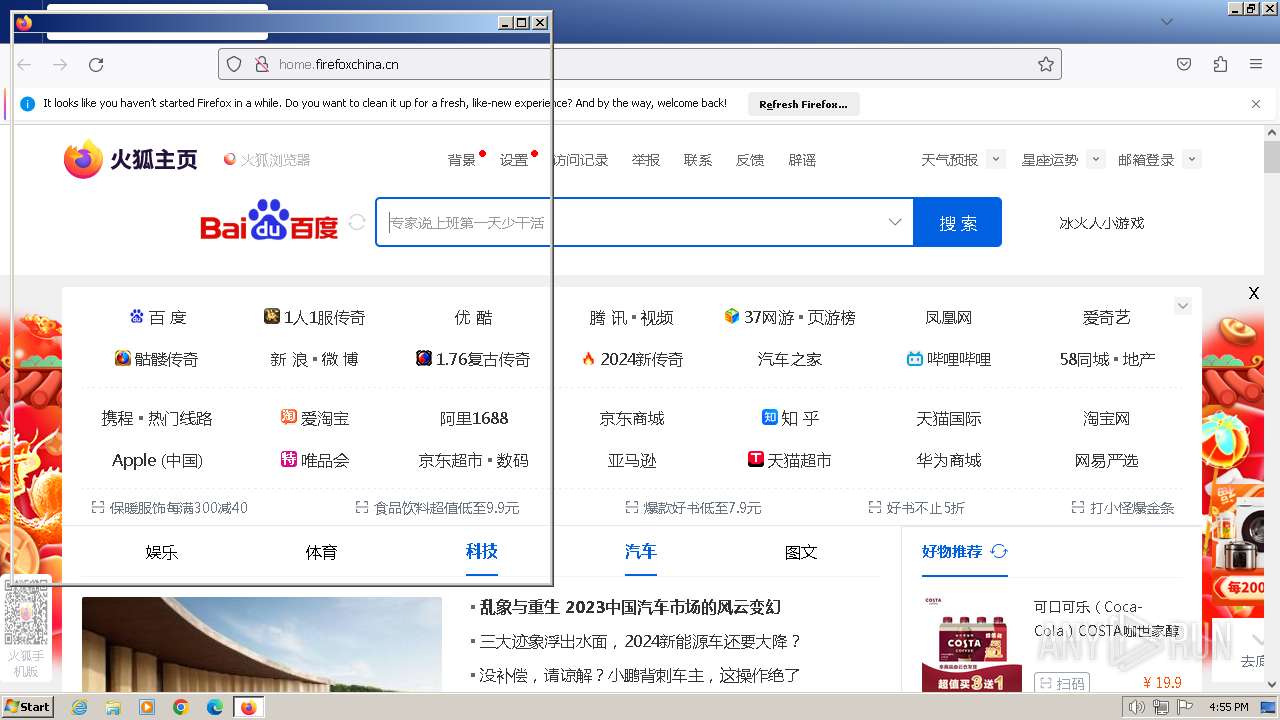Switch to the 汽车 news tab
Screen dimensions: 1280x720
tap(641, 551)
